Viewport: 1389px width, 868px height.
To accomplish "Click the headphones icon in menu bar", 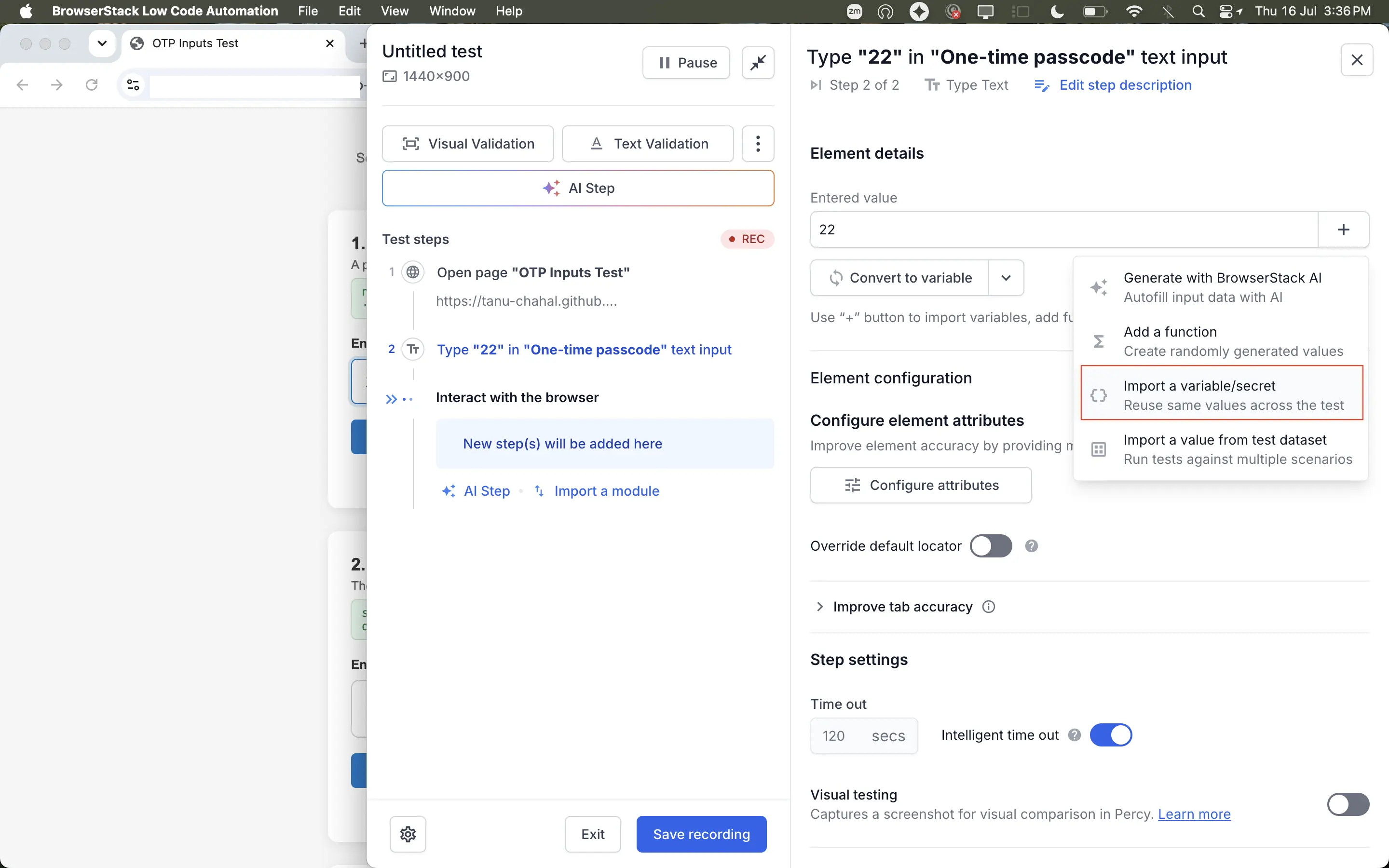I will tap(885, 12).
